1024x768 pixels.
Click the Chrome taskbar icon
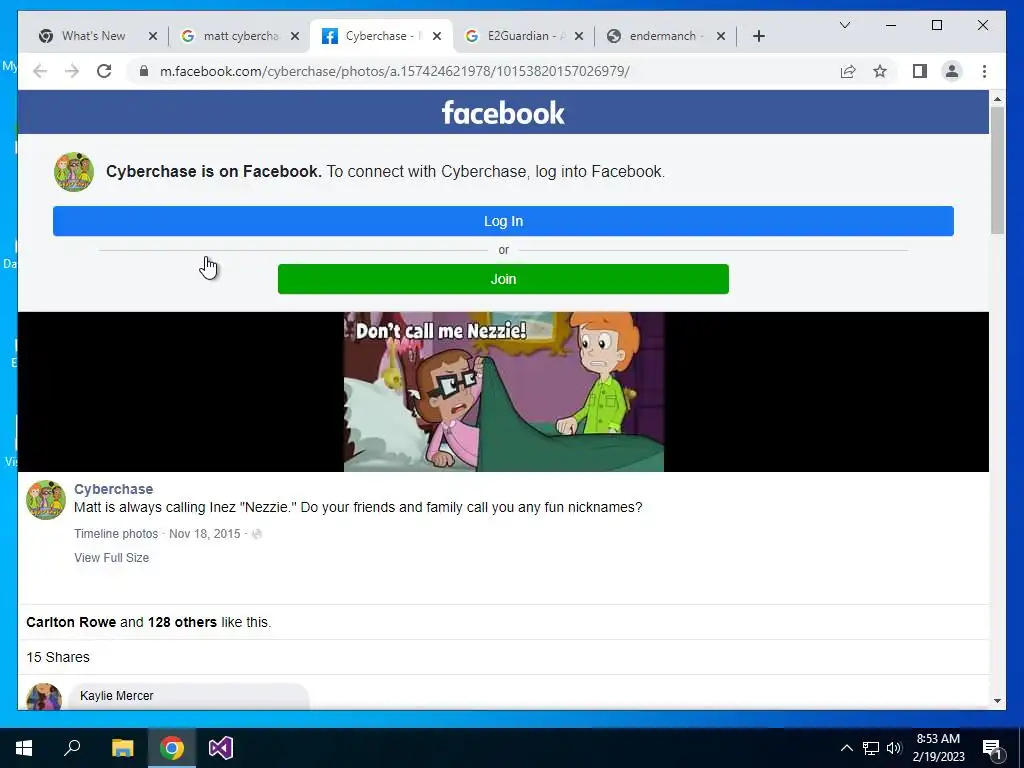coord(172,748)
